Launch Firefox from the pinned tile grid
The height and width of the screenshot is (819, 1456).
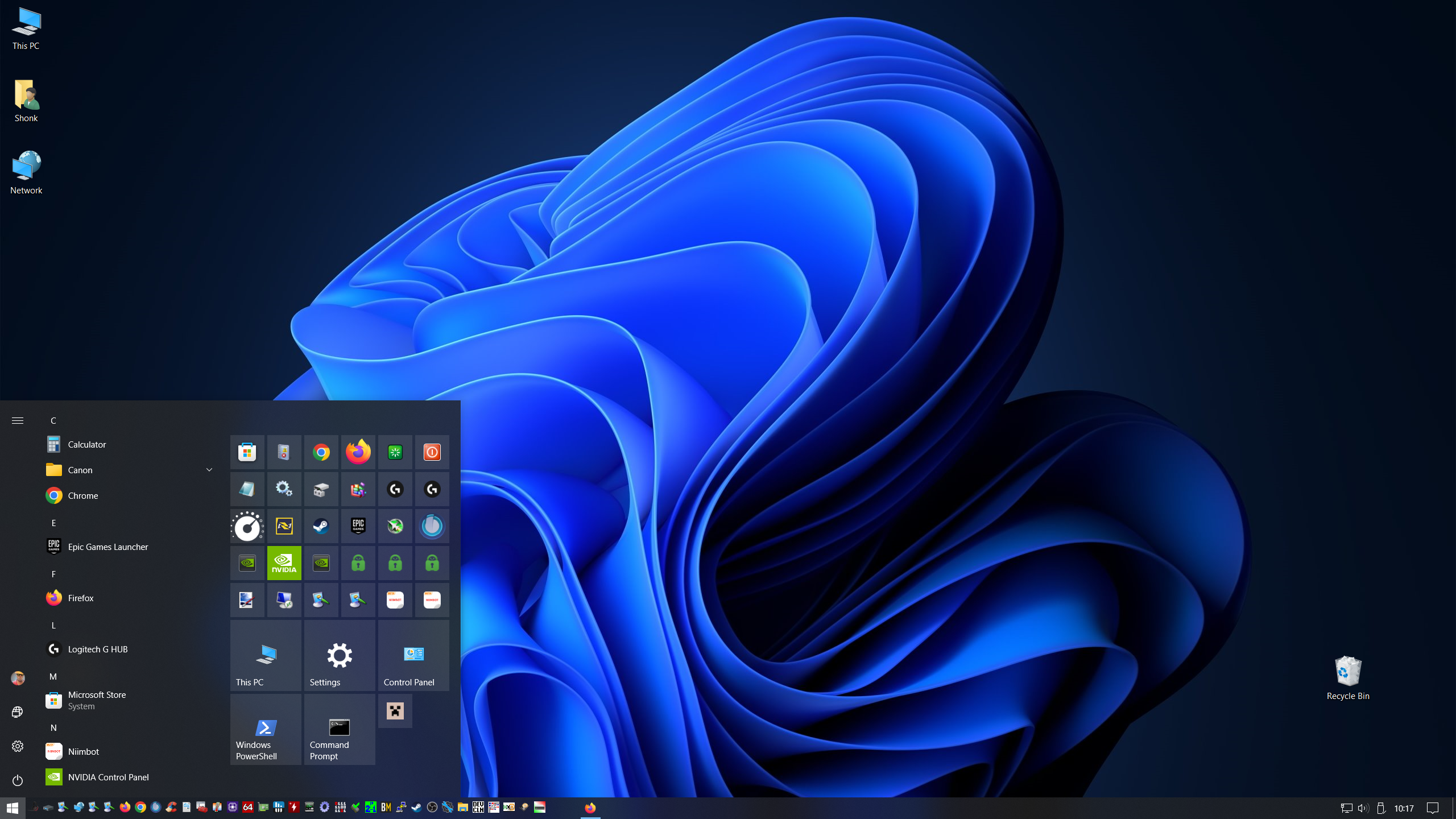tap(358, 452)
